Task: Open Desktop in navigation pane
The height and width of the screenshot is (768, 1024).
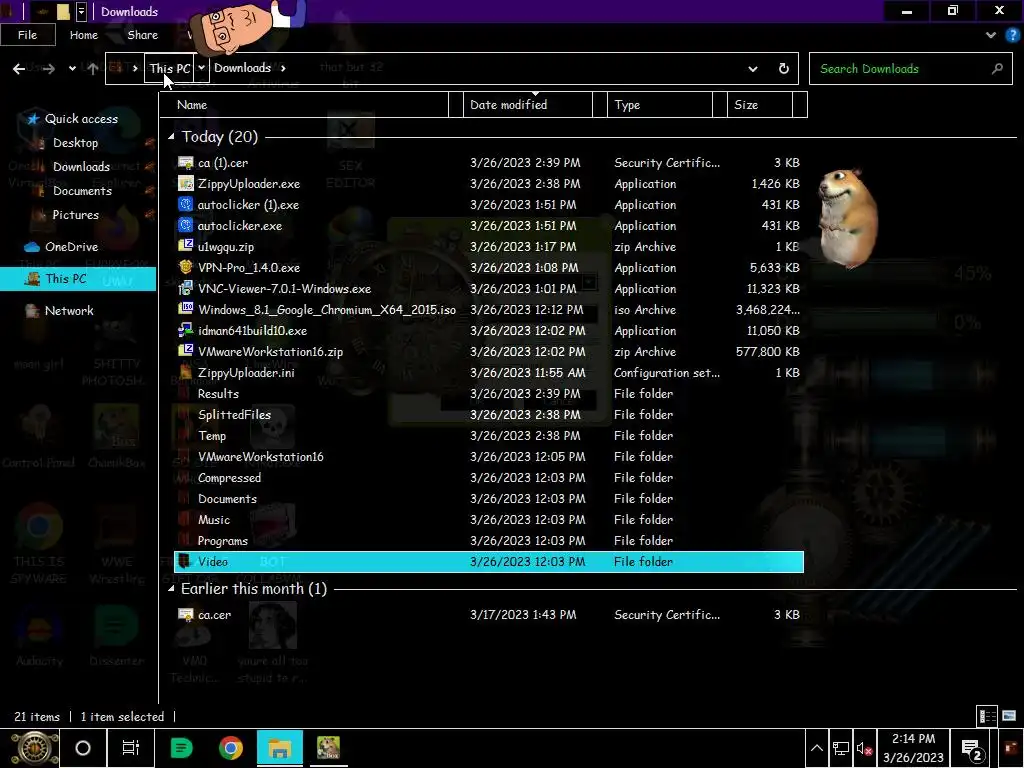Action: tap(75, 143)
